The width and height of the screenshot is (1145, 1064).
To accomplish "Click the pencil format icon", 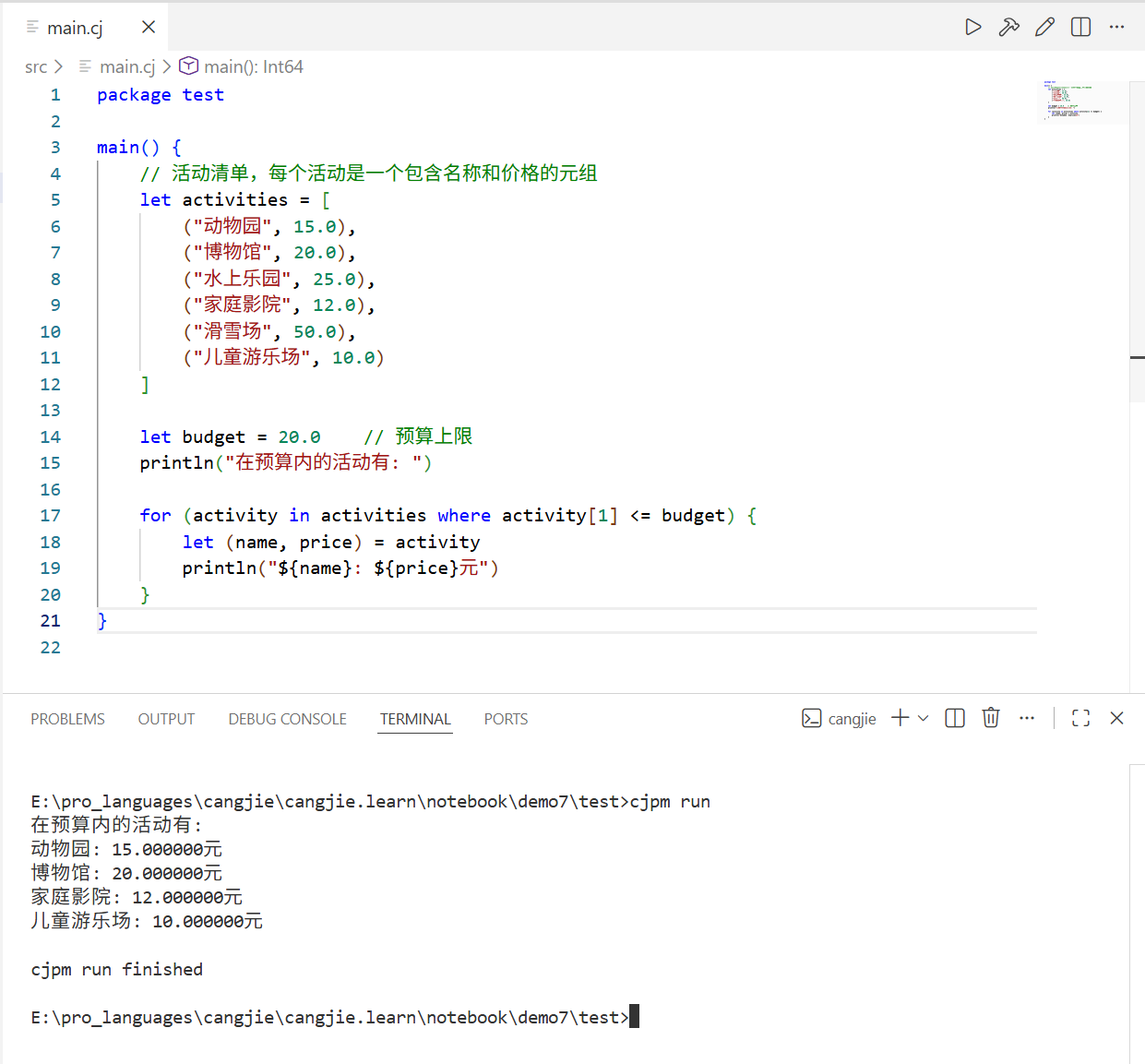I will 1044,27.
